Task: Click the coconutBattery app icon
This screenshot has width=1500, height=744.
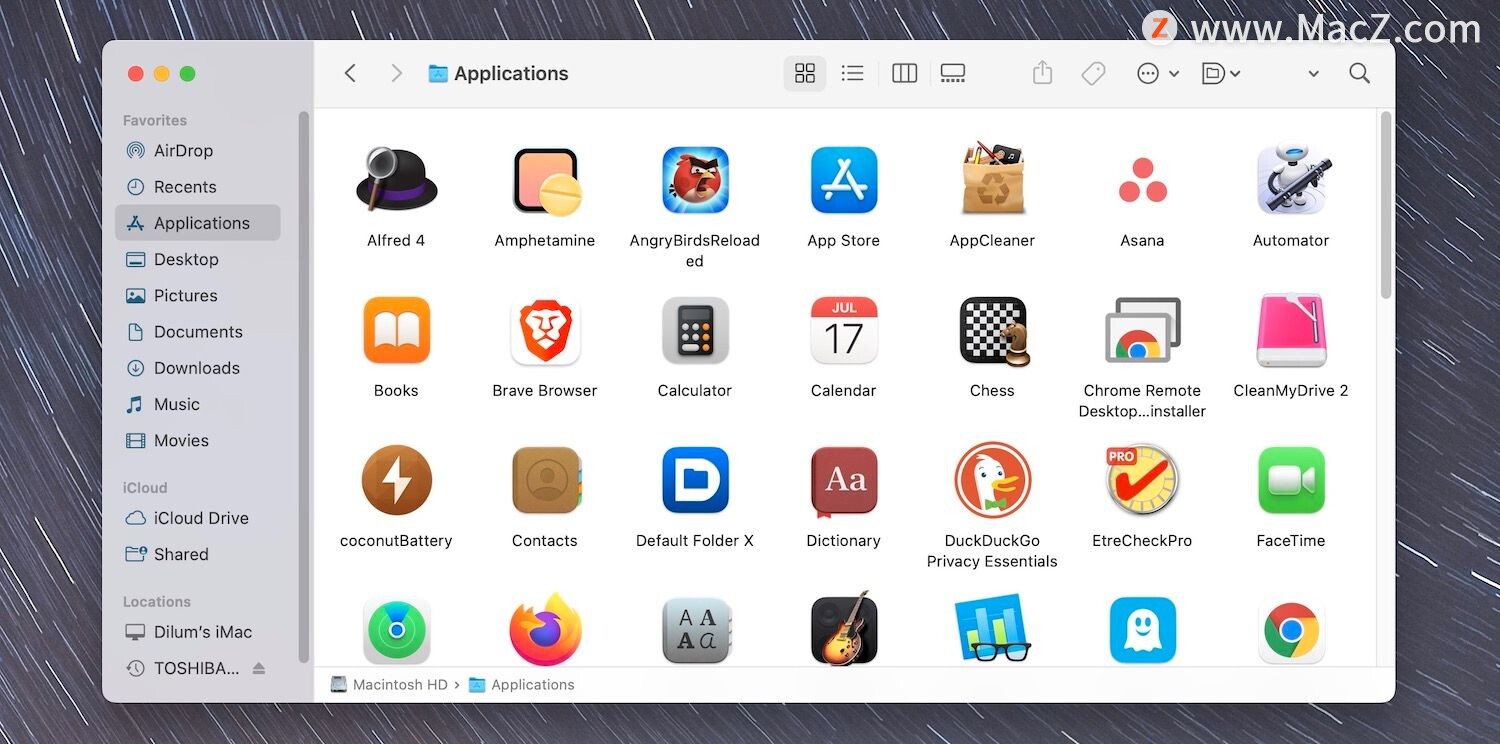Action: coord(396,480)
